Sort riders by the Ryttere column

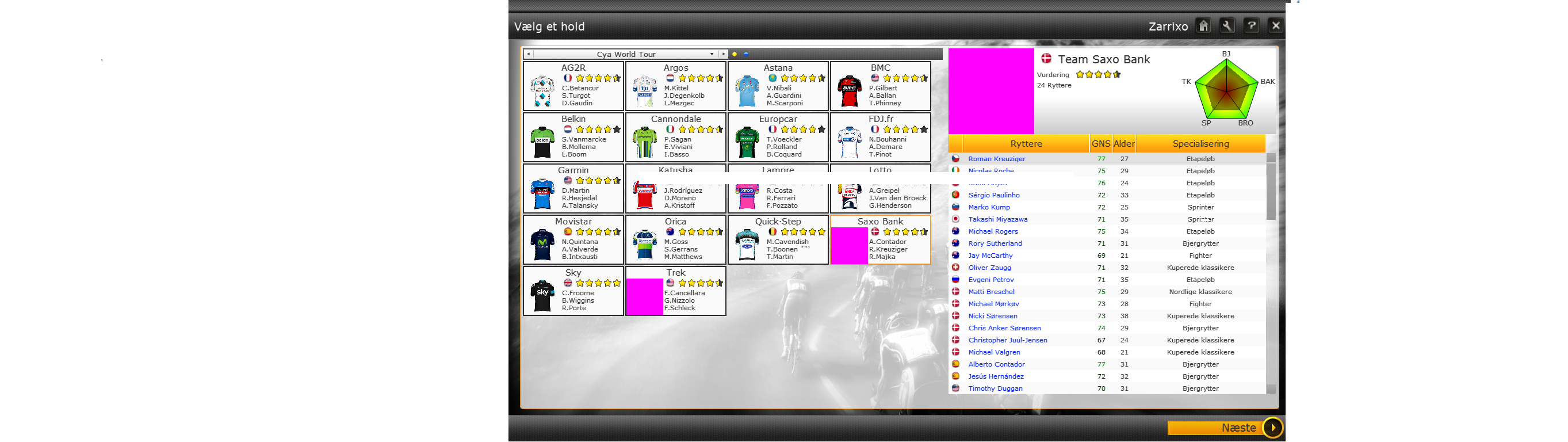1026,144
